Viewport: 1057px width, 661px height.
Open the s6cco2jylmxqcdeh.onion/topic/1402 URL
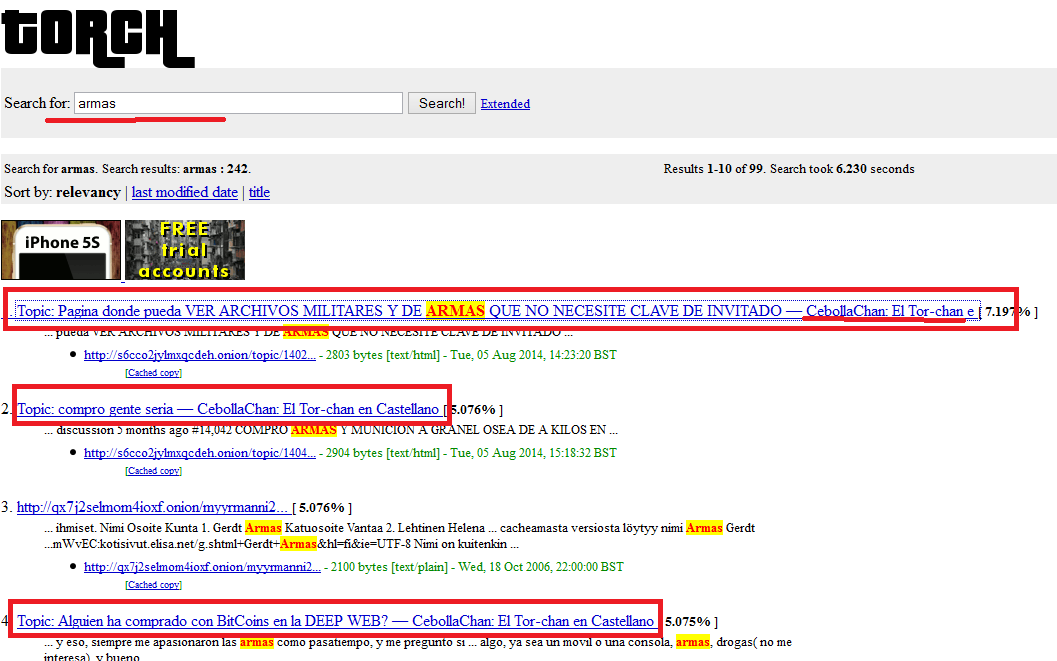tap(200, 354)
